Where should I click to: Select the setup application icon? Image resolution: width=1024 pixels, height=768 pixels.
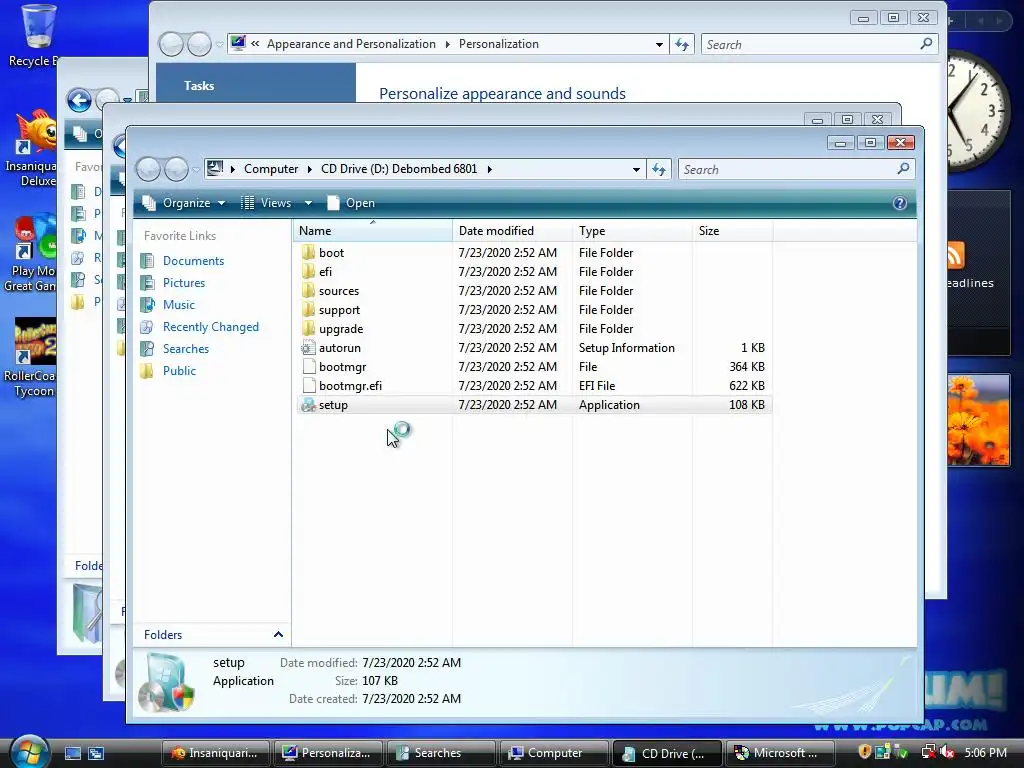point(308,405)
